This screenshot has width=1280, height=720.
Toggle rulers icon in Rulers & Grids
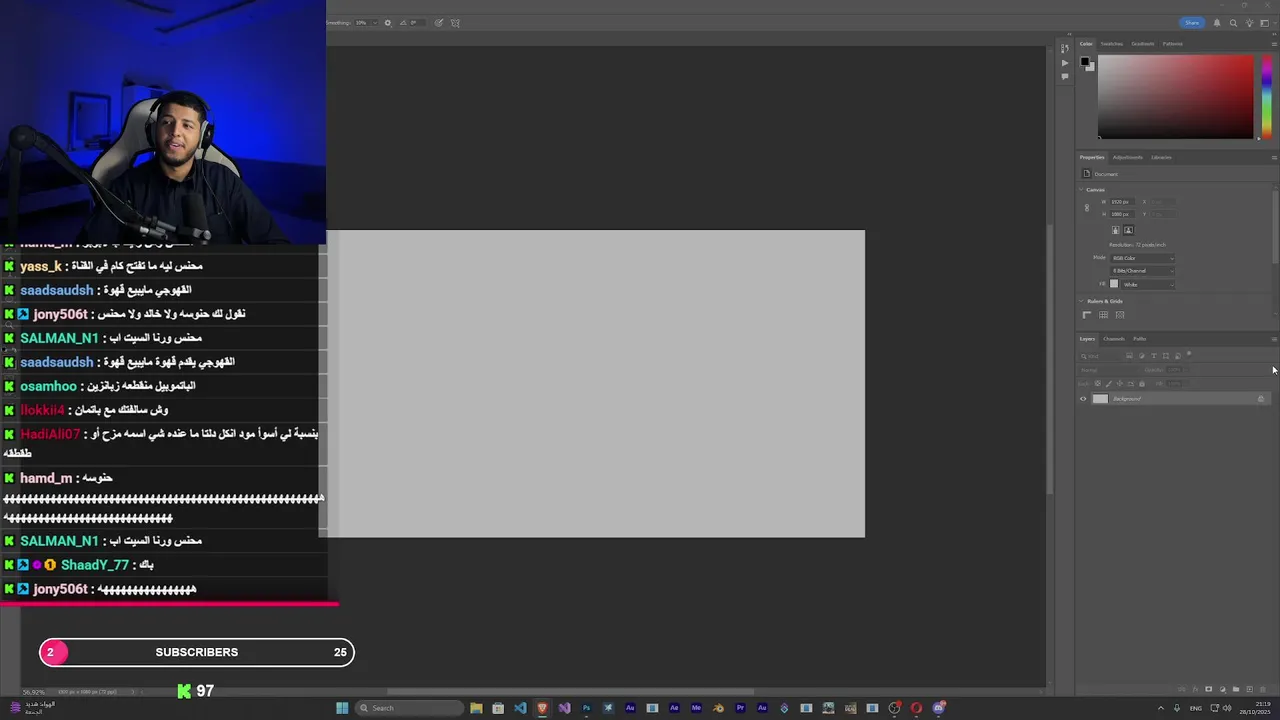pos(1087,315)
